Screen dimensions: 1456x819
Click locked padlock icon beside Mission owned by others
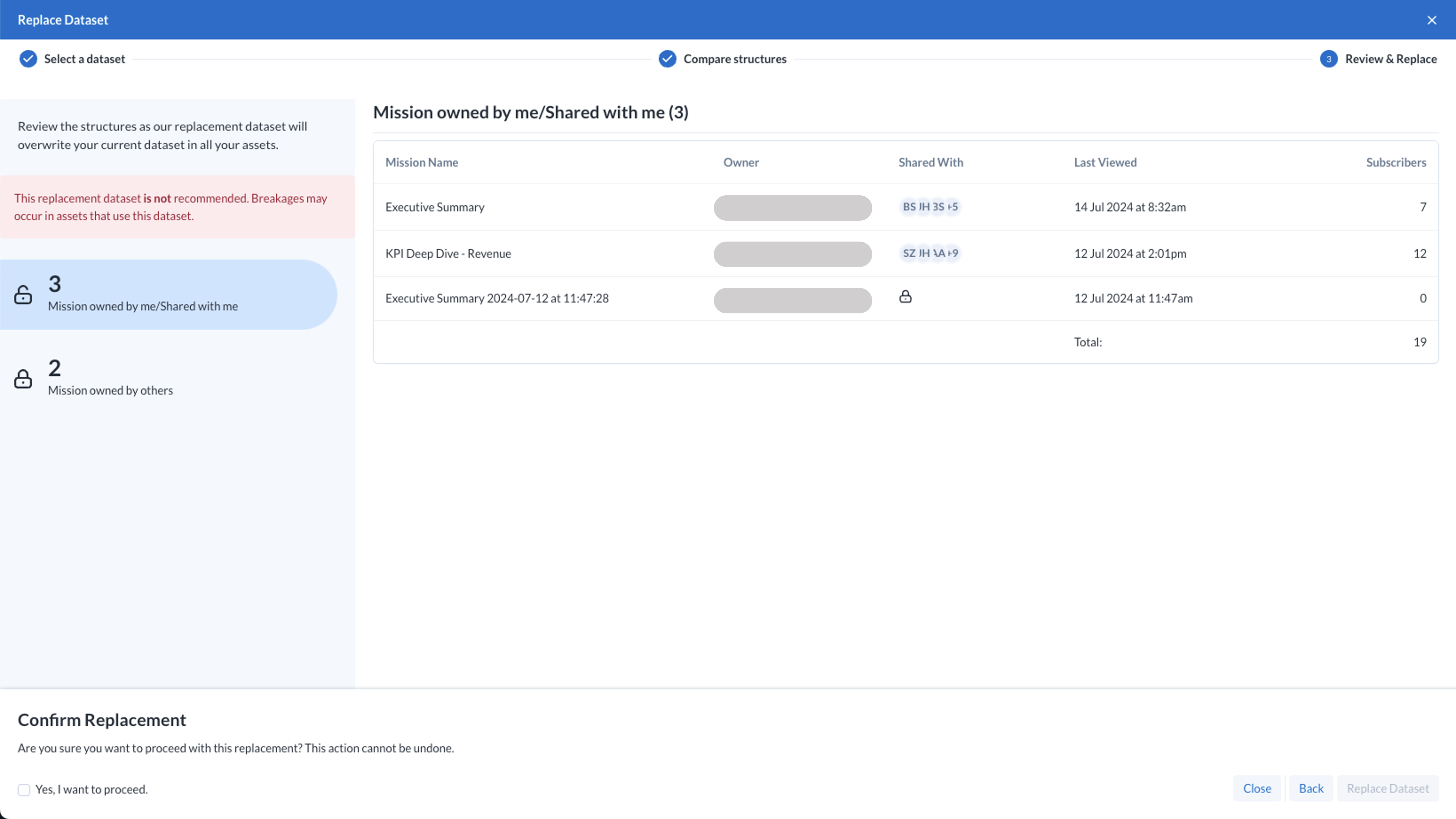[23, 379]
